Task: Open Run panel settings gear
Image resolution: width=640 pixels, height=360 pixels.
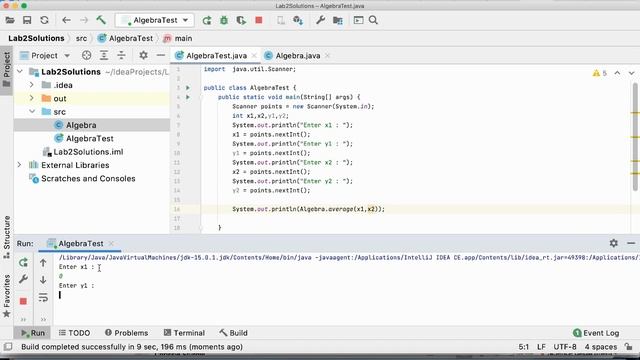Action: click(613, 243)
